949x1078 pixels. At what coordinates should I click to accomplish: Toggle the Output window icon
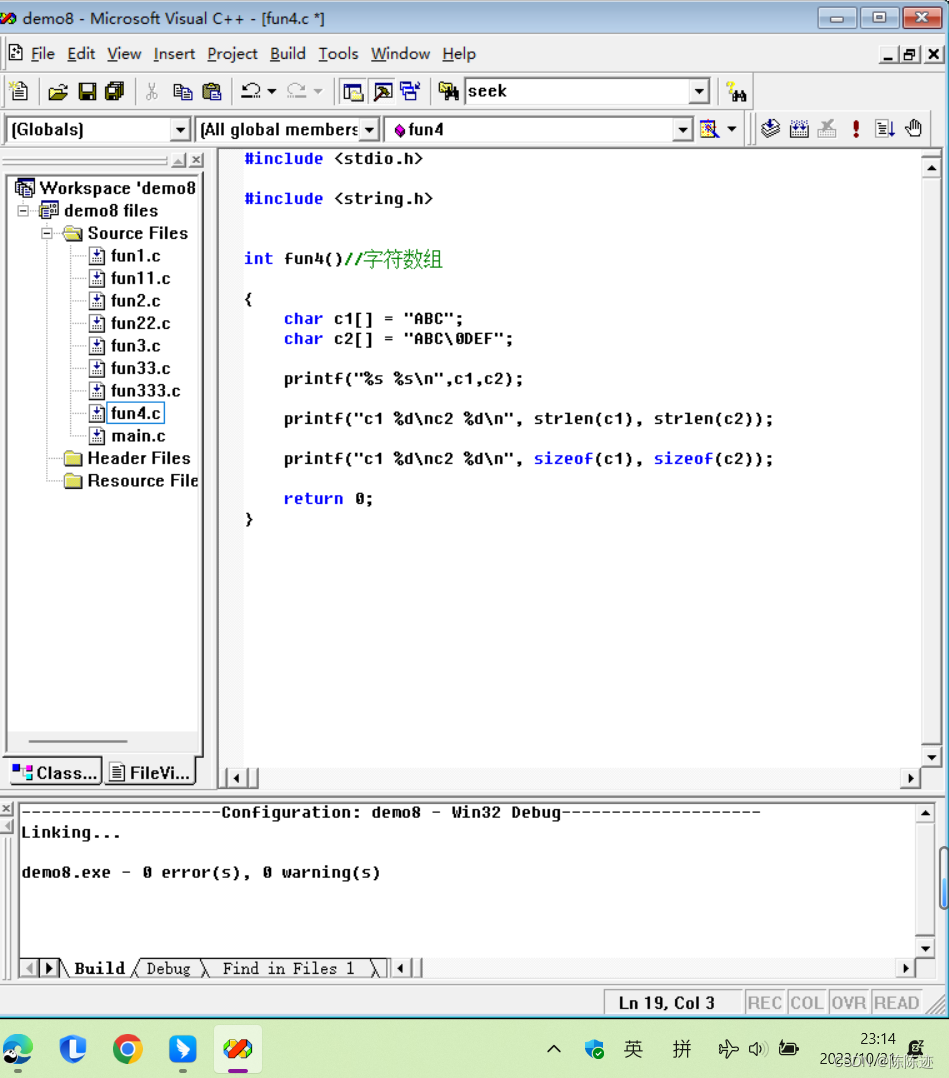[x=382, y=91]
